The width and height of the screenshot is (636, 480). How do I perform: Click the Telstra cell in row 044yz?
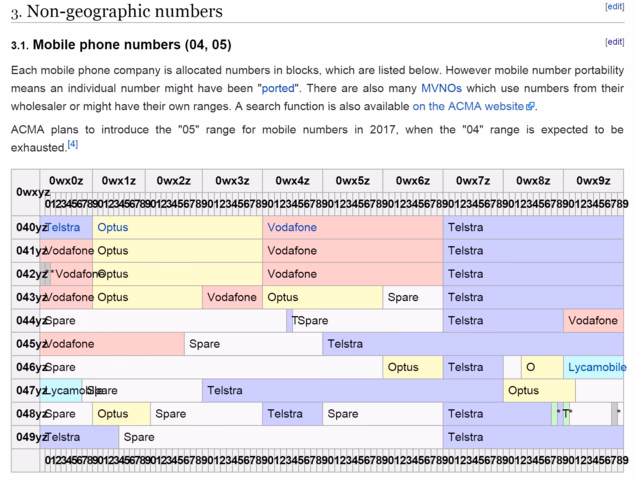click(503, 321)
